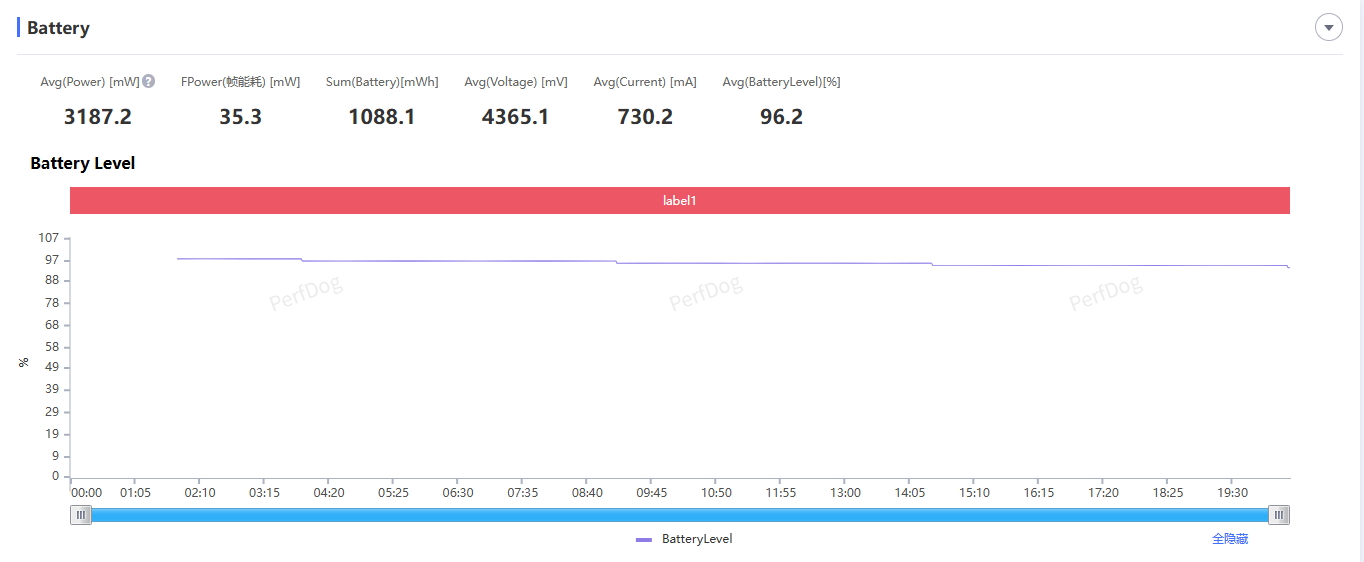Screen dimensions: 1364x562
Task: Click the 10:50 tick on the time axis
Action: tap(716, 492)
